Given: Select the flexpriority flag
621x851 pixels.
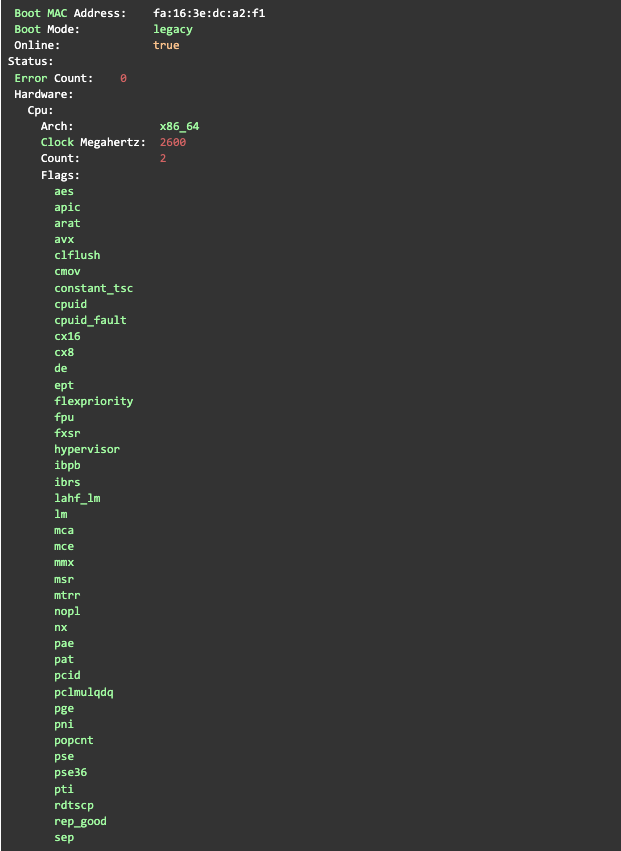Looking at the screenshot, I should pyautogui.click(x=93, y=401).
